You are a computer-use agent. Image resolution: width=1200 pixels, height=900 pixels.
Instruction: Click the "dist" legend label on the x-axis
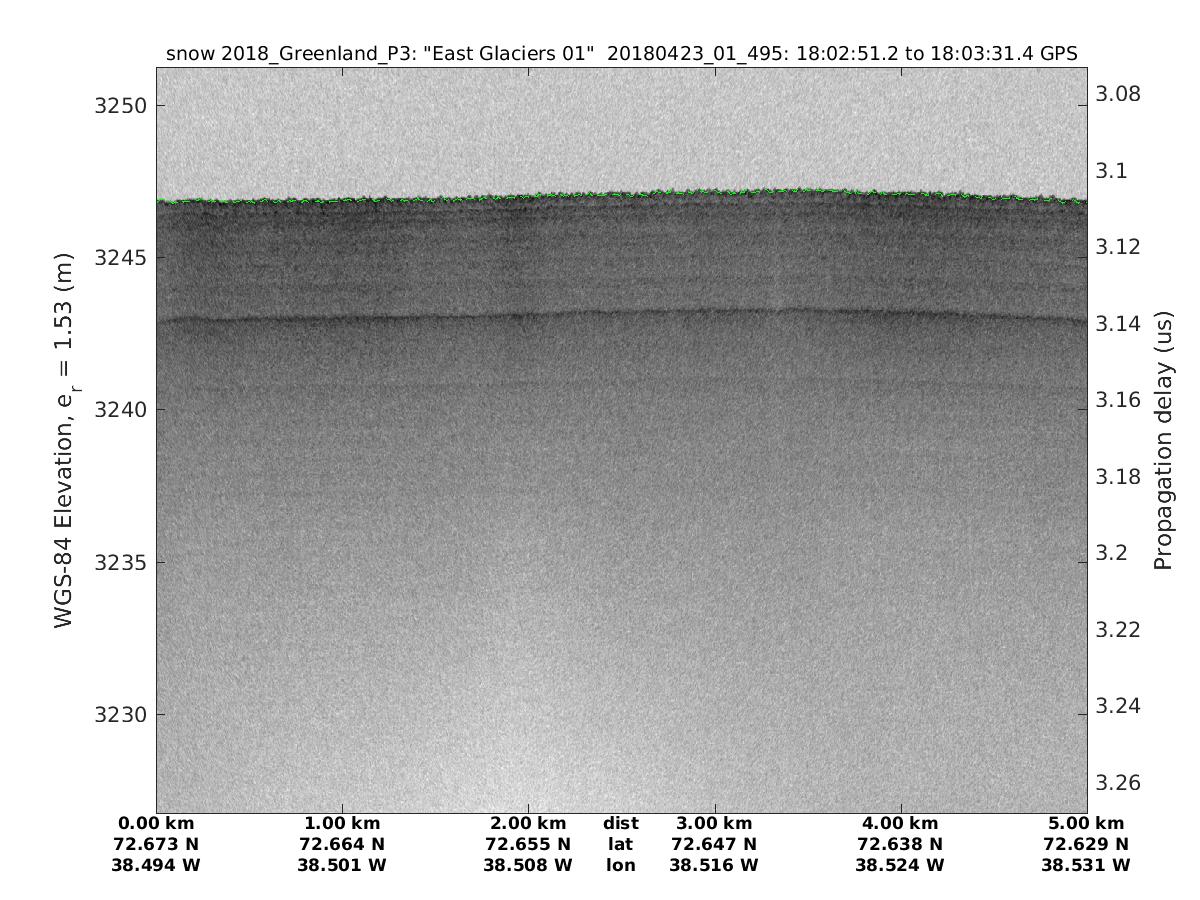(x=621, y=824)
